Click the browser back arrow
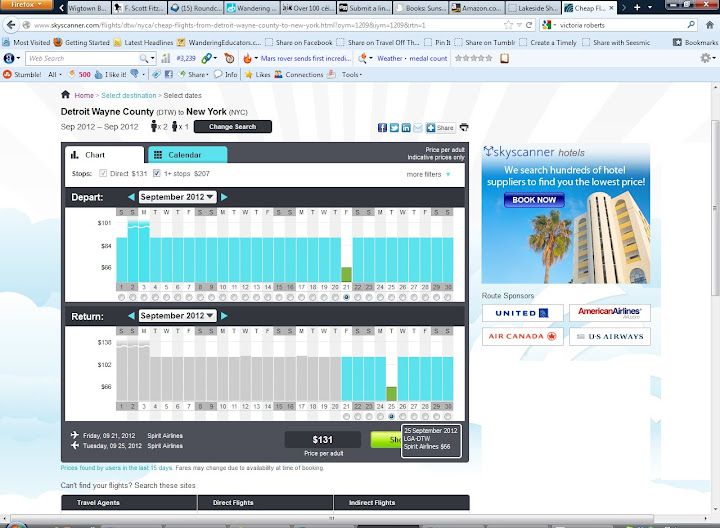Screen dimensions: 720x528 pos(11,25)
